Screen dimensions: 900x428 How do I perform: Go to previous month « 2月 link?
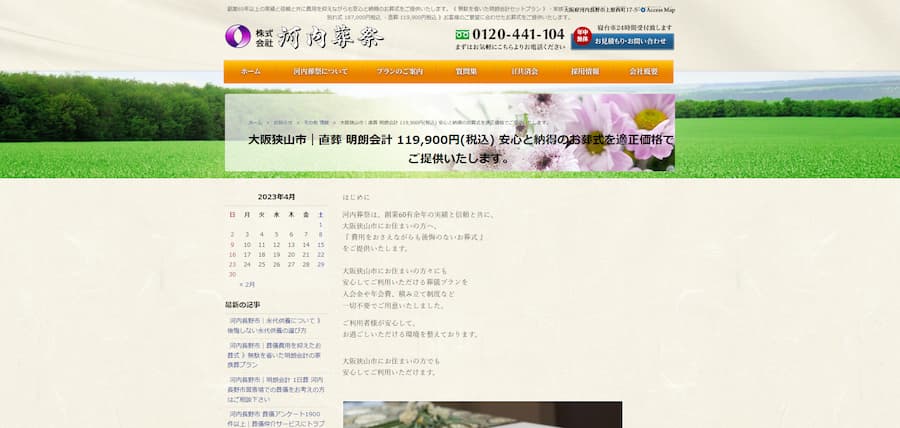pos(247,285)
